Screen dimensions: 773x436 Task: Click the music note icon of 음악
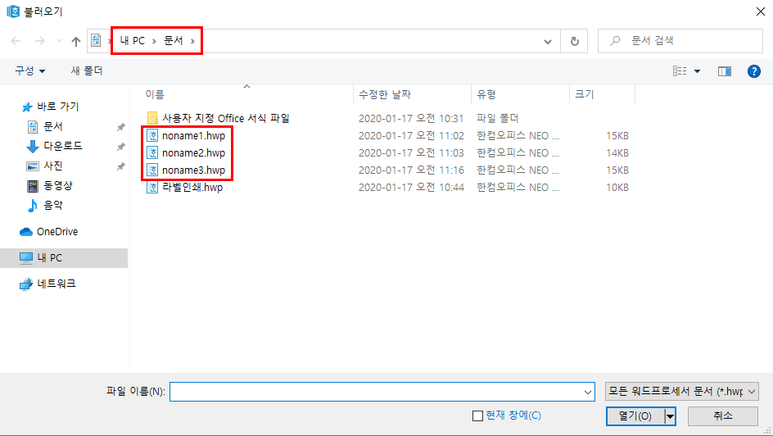pyautogui.click(x=33, y=206)
